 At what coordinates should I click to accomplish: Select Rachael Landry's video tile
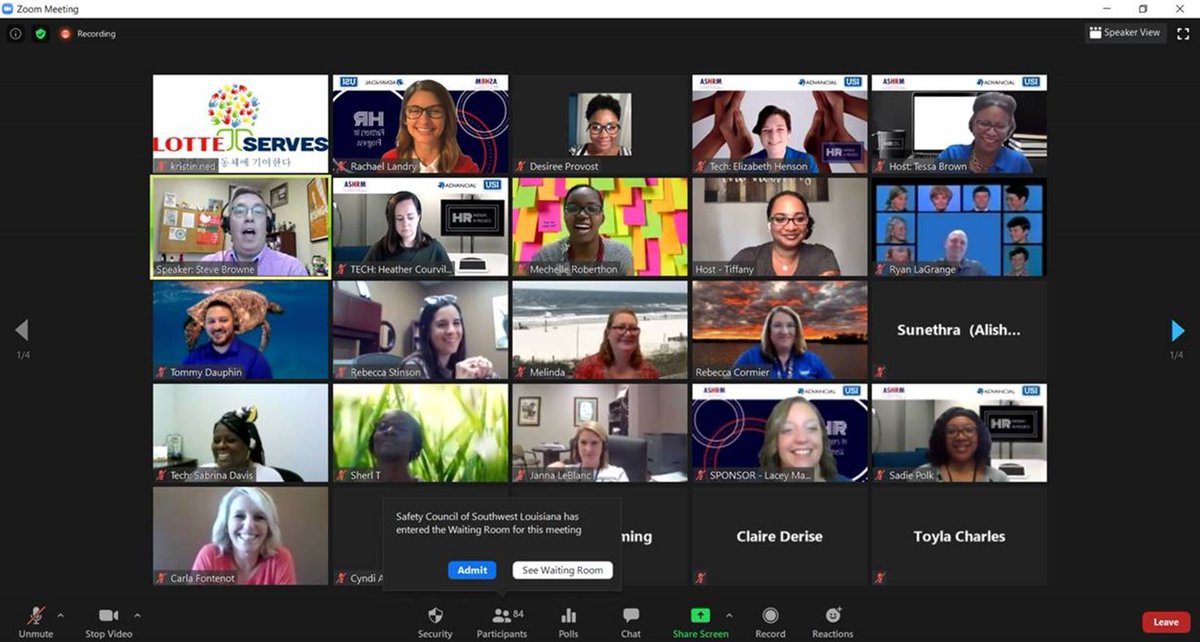click(x=420, y=124)
